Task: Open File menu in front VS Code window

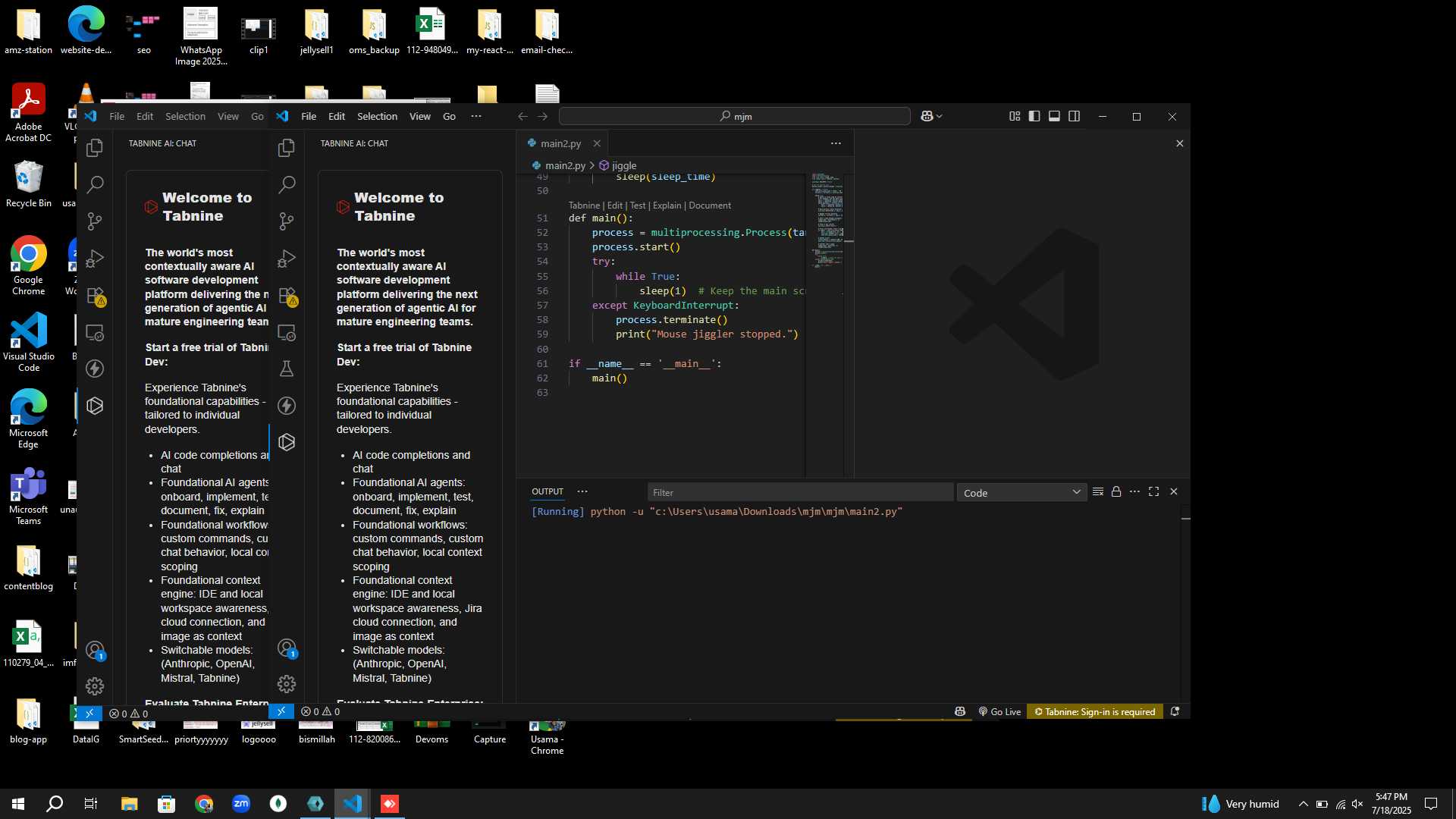Action: pos(309,116)
